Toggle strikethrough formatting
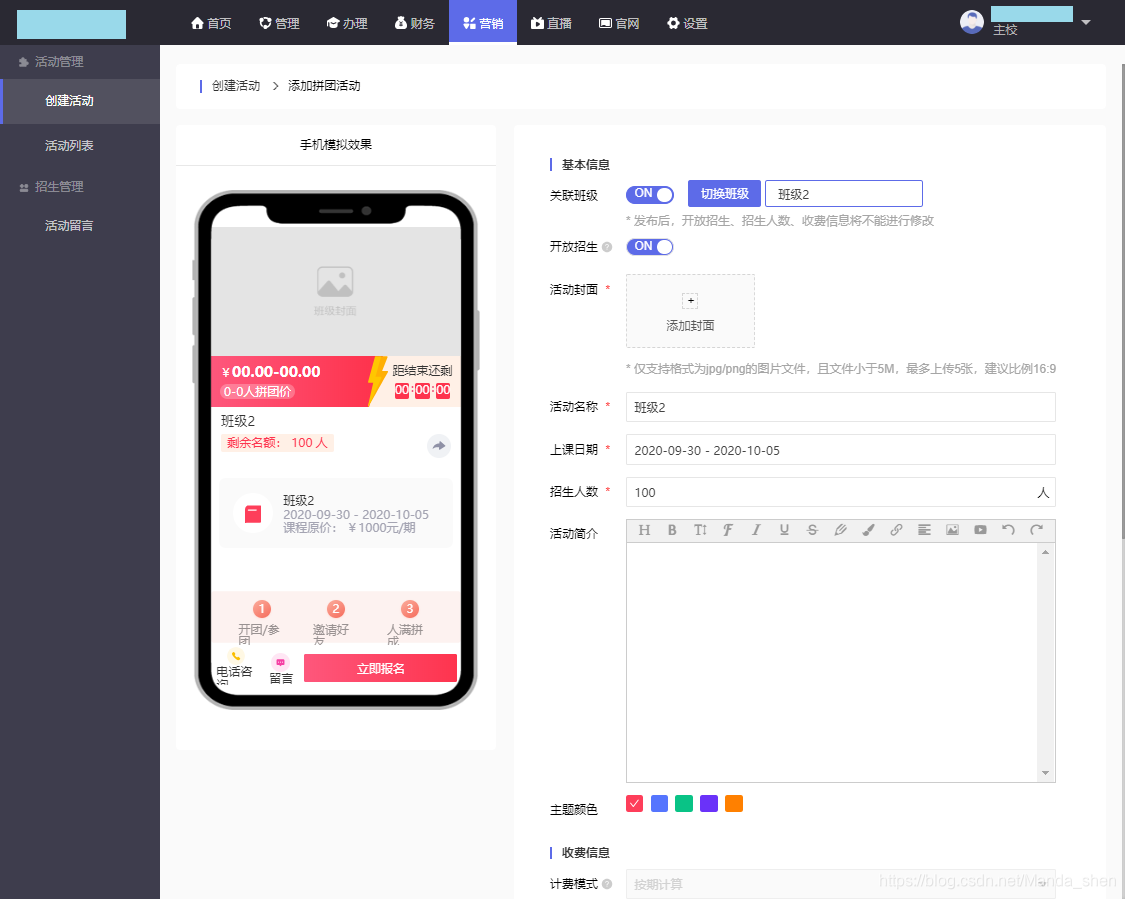The height and width of the screenshot is (899, 1125). point(811,530)
